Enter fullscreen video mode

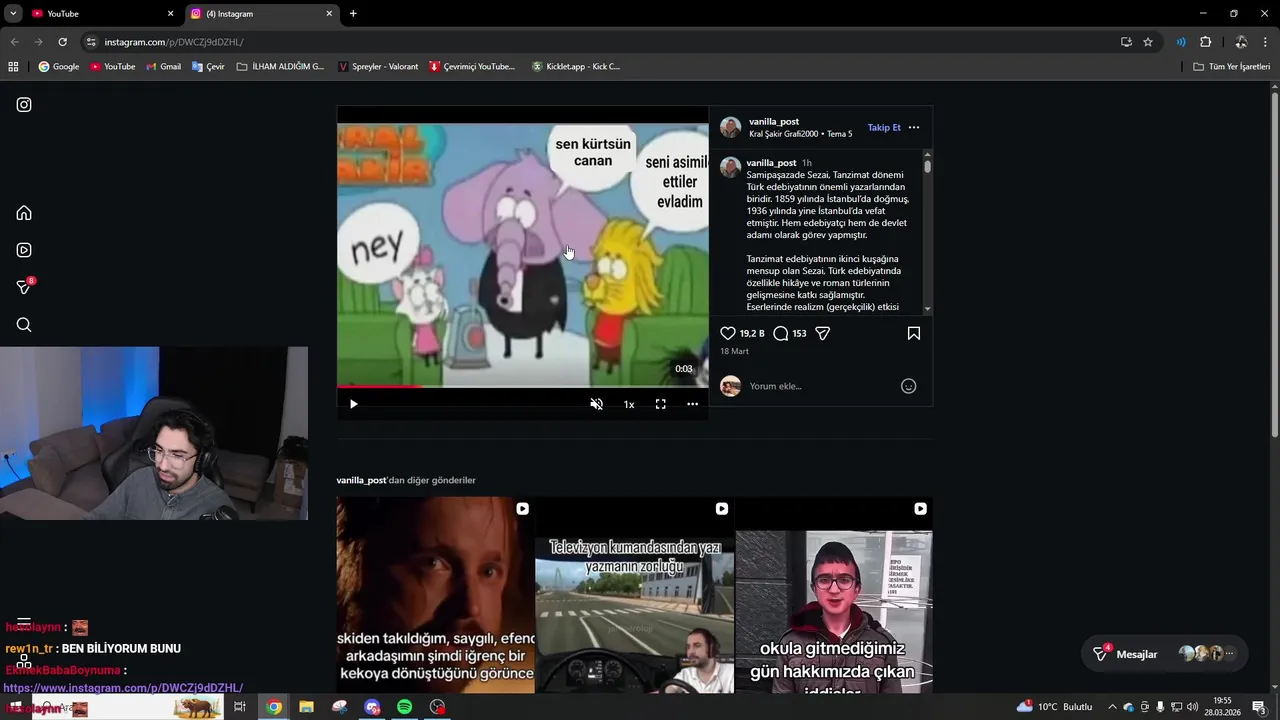coord(661,404)
